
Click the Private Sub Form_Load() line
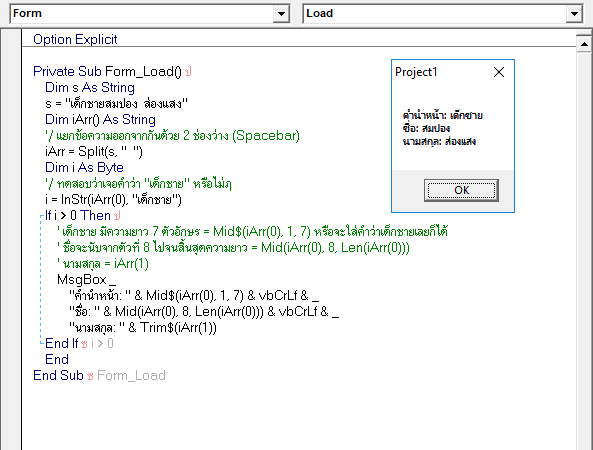(107, 71)
